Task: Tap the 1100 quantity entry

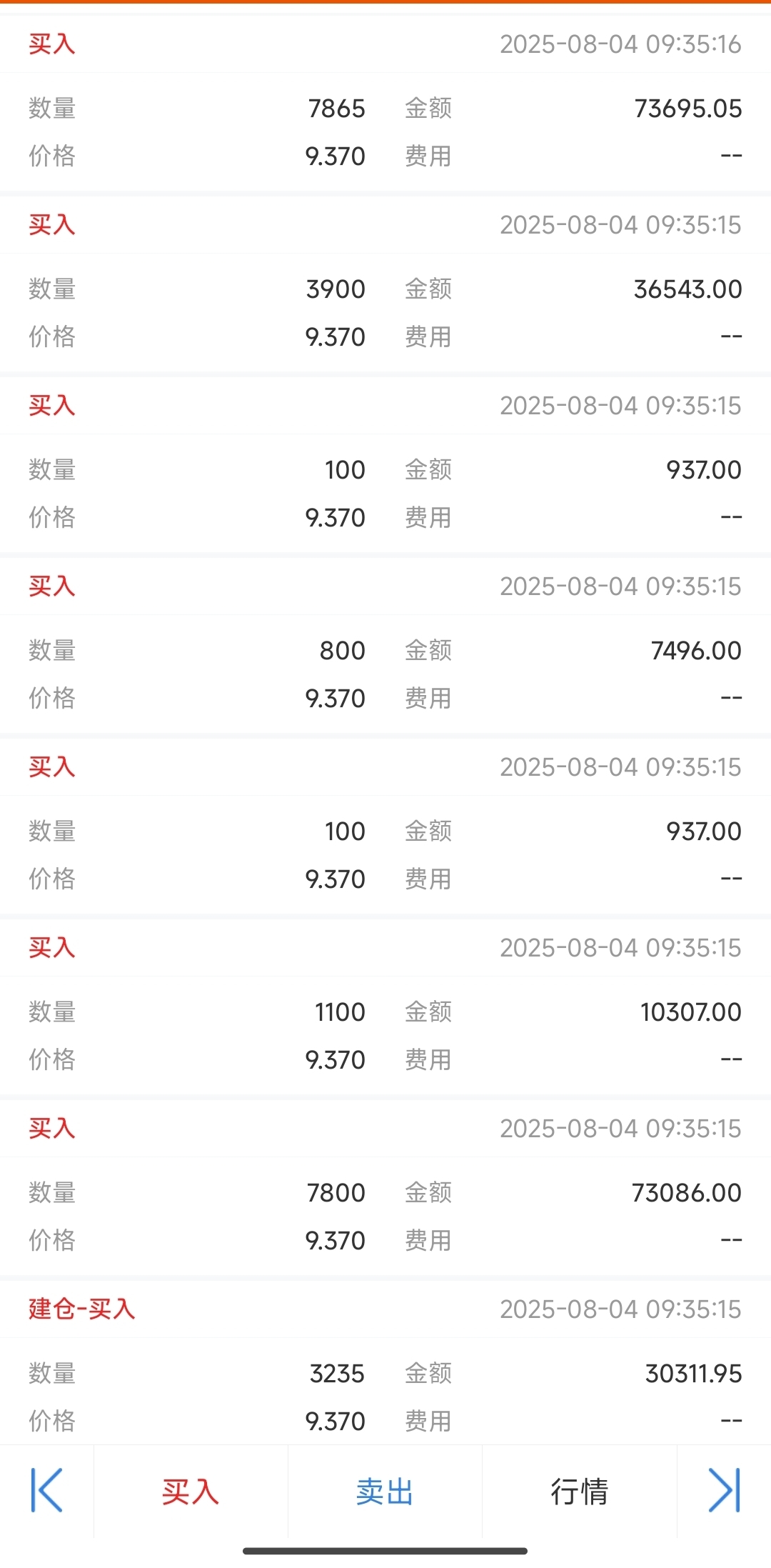Action: click(x=340, y=1012)
